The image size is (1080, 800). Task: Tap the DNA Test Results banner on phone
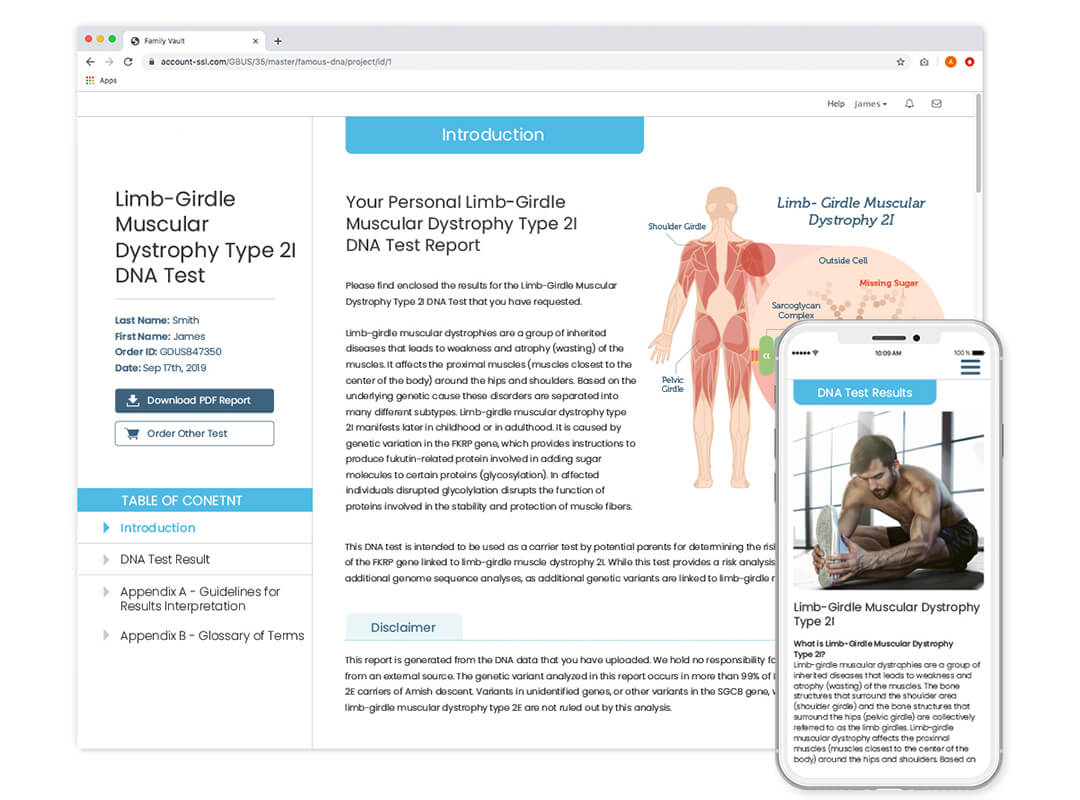click(864, 392)
